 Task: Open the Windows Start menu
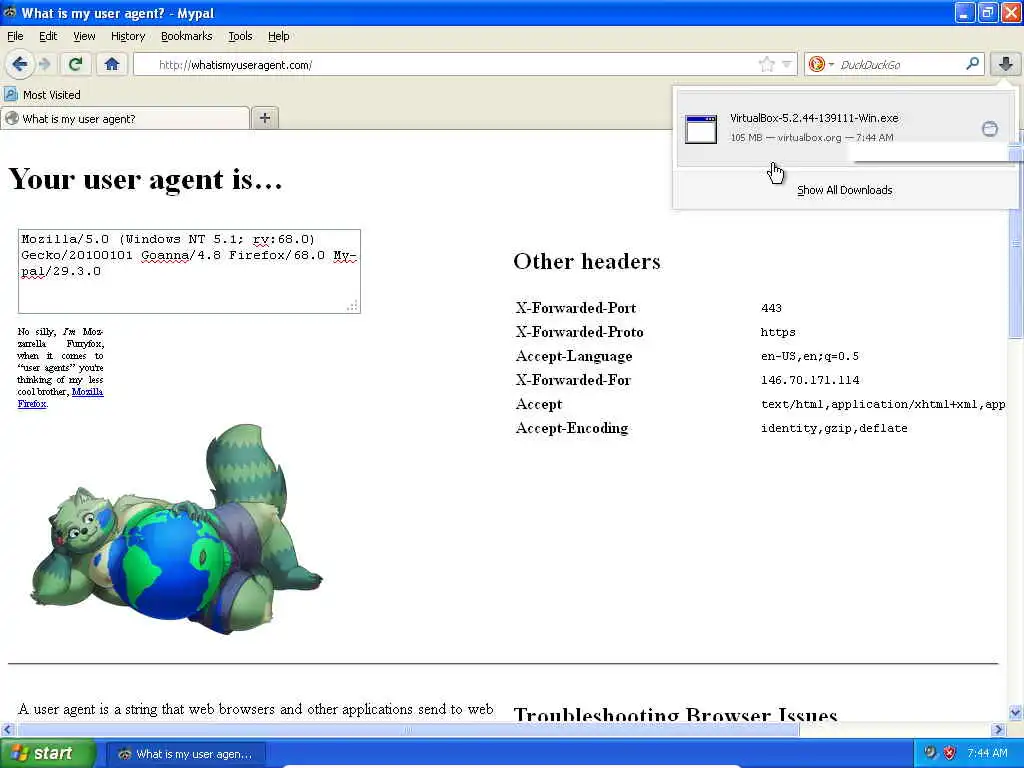click(48, 753)
